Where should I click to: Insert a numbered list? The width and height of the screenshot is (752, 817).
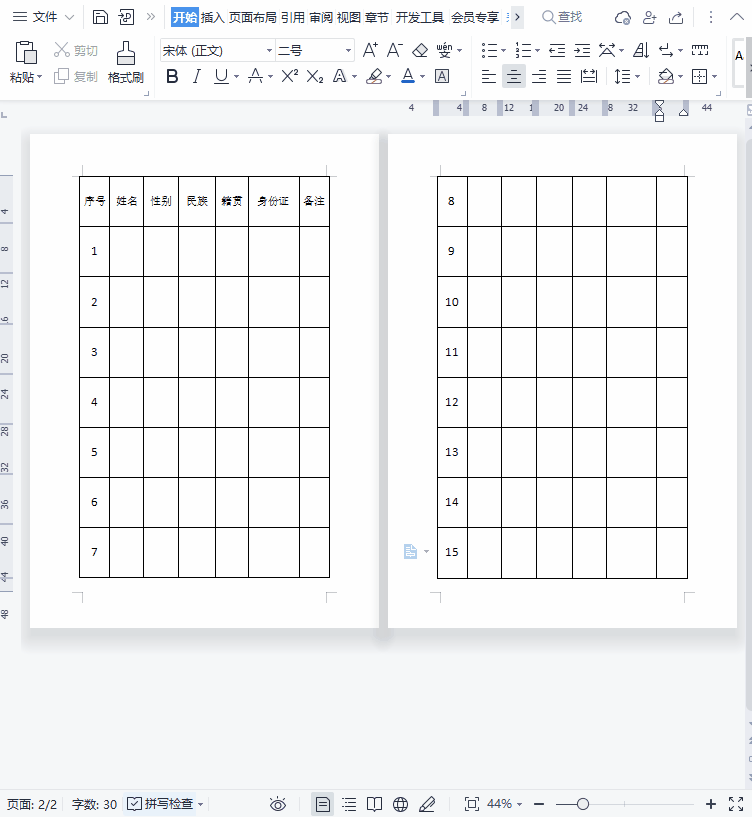coord(523,51)
